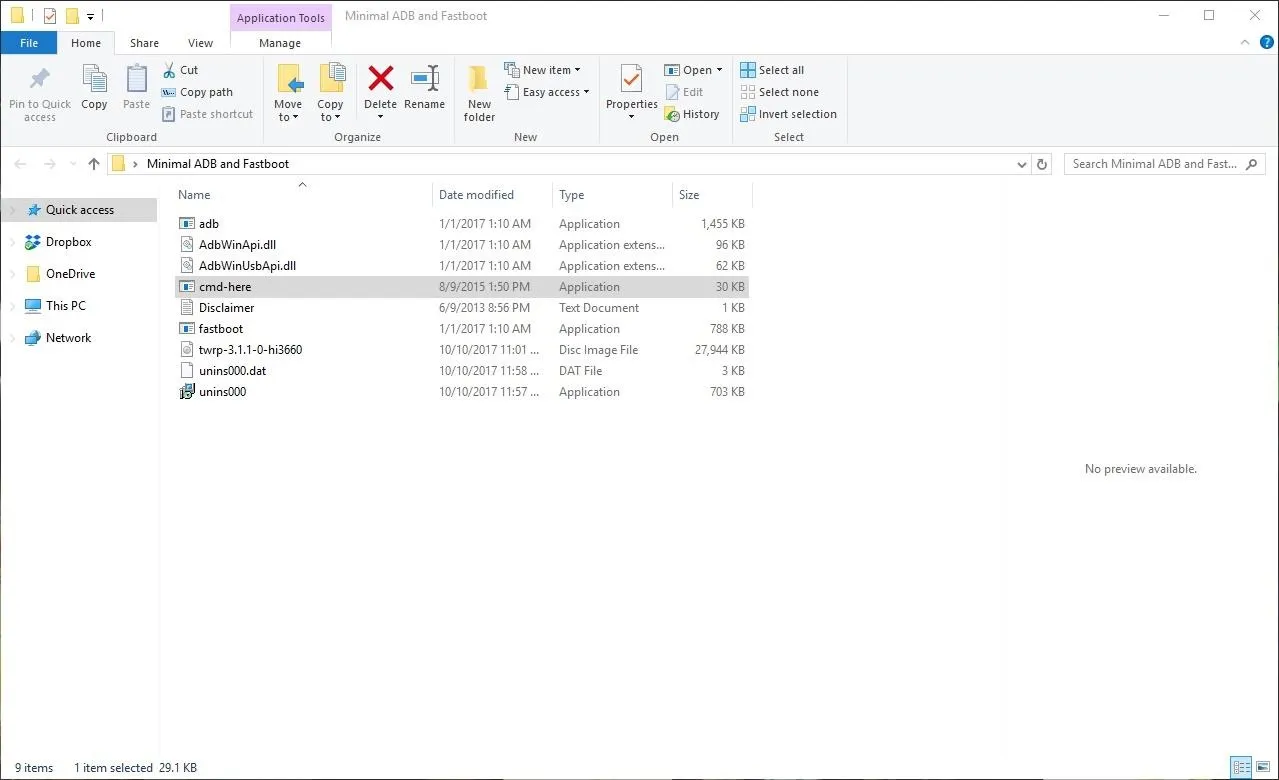
Task: Select OneDrive in navigation pane
Action: (x=70, y=274)
